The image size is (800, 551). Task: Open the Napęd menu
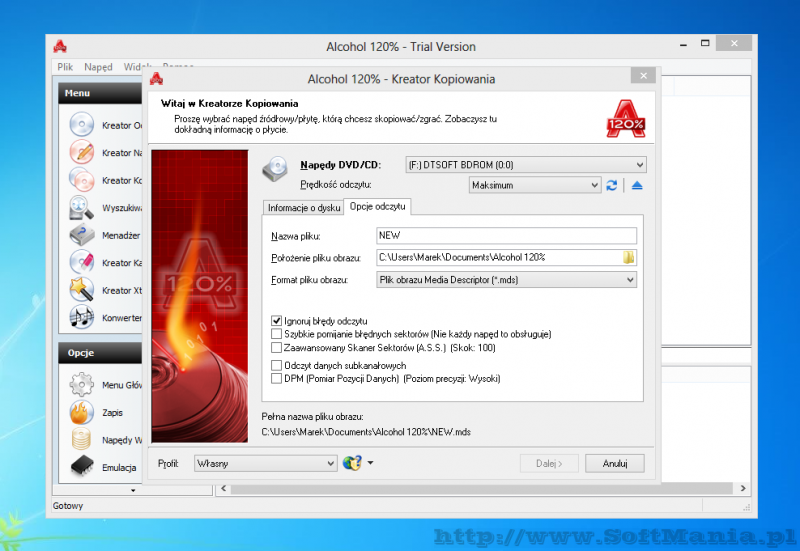(x=98, y=67)
